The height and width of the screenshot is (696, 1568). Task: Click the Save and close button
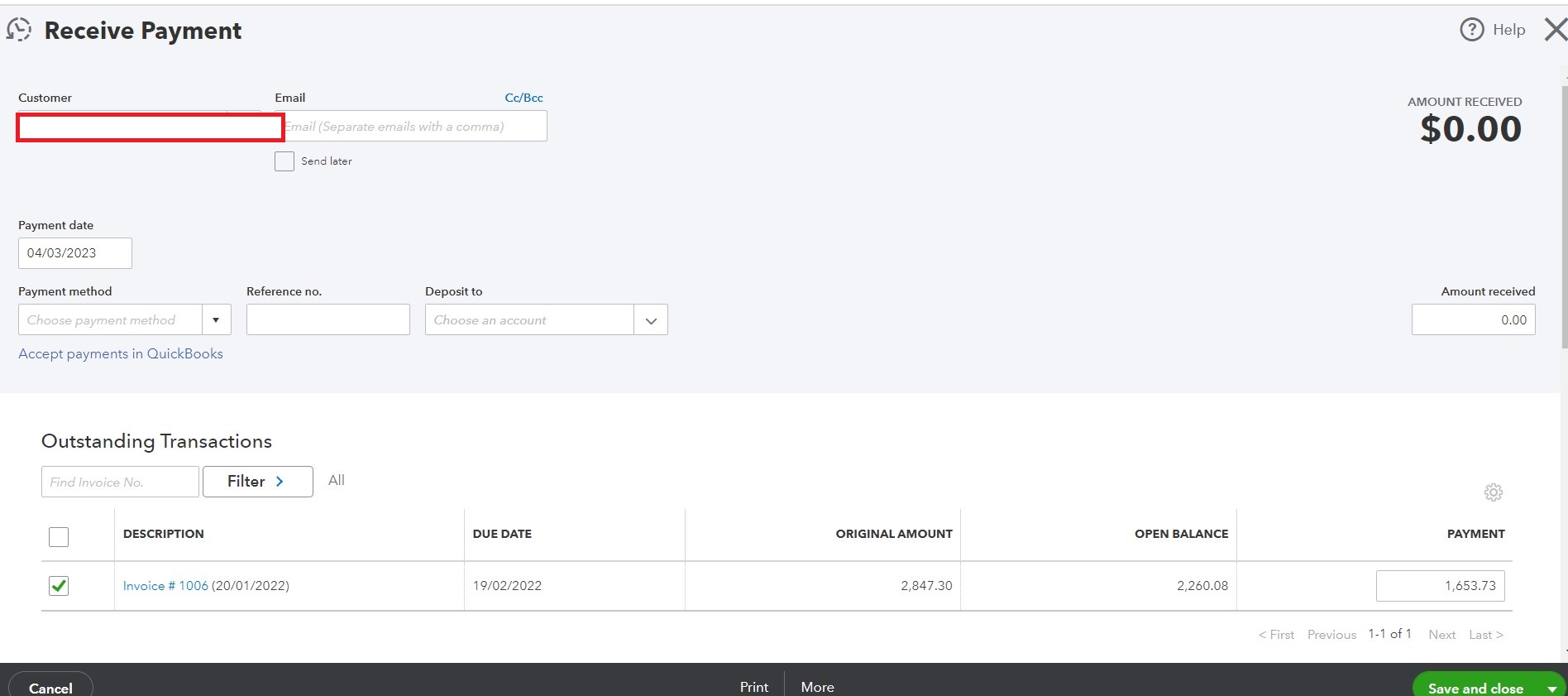pos(1475,688)
